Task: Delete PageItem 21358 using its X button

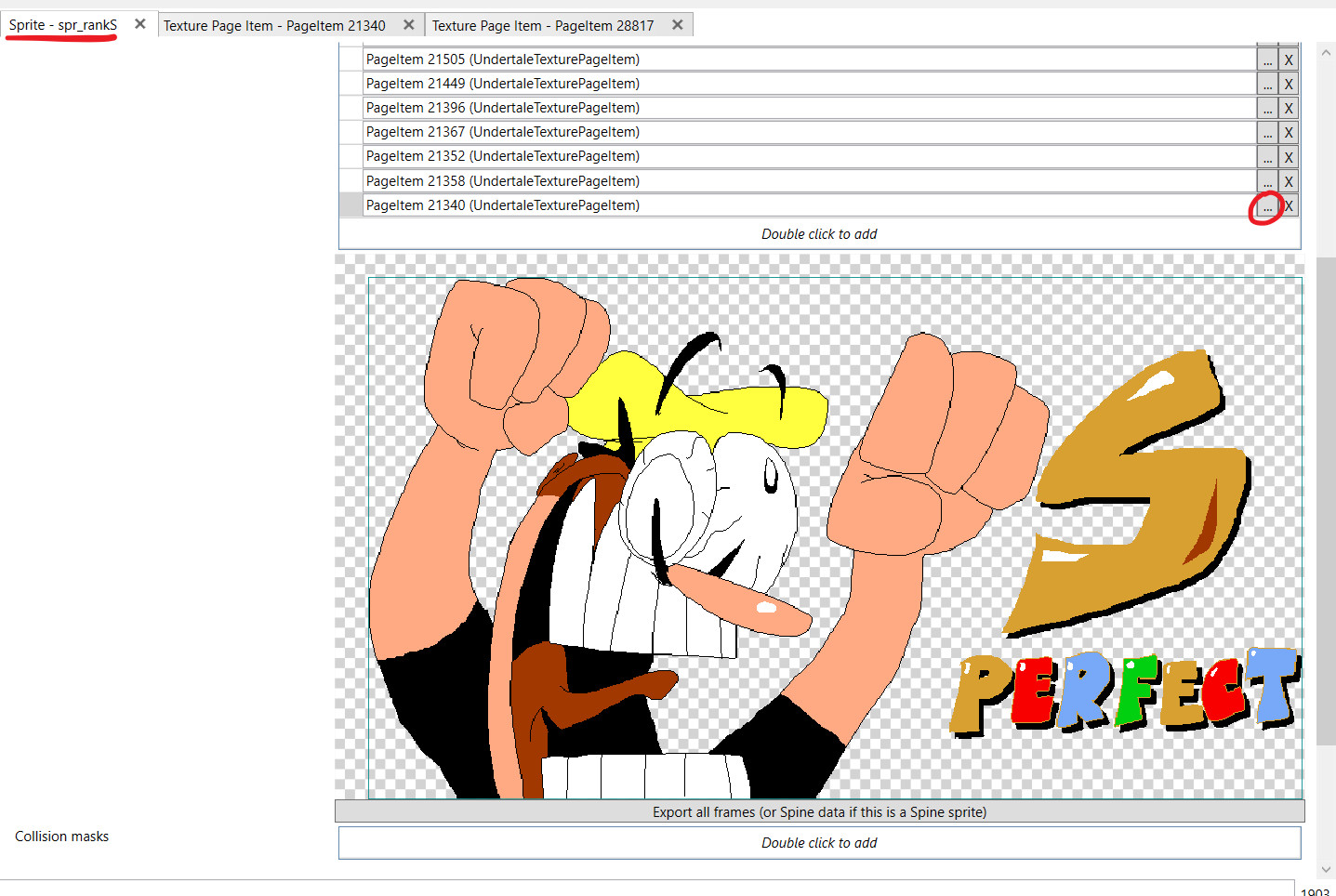Action: (1289, 181)
